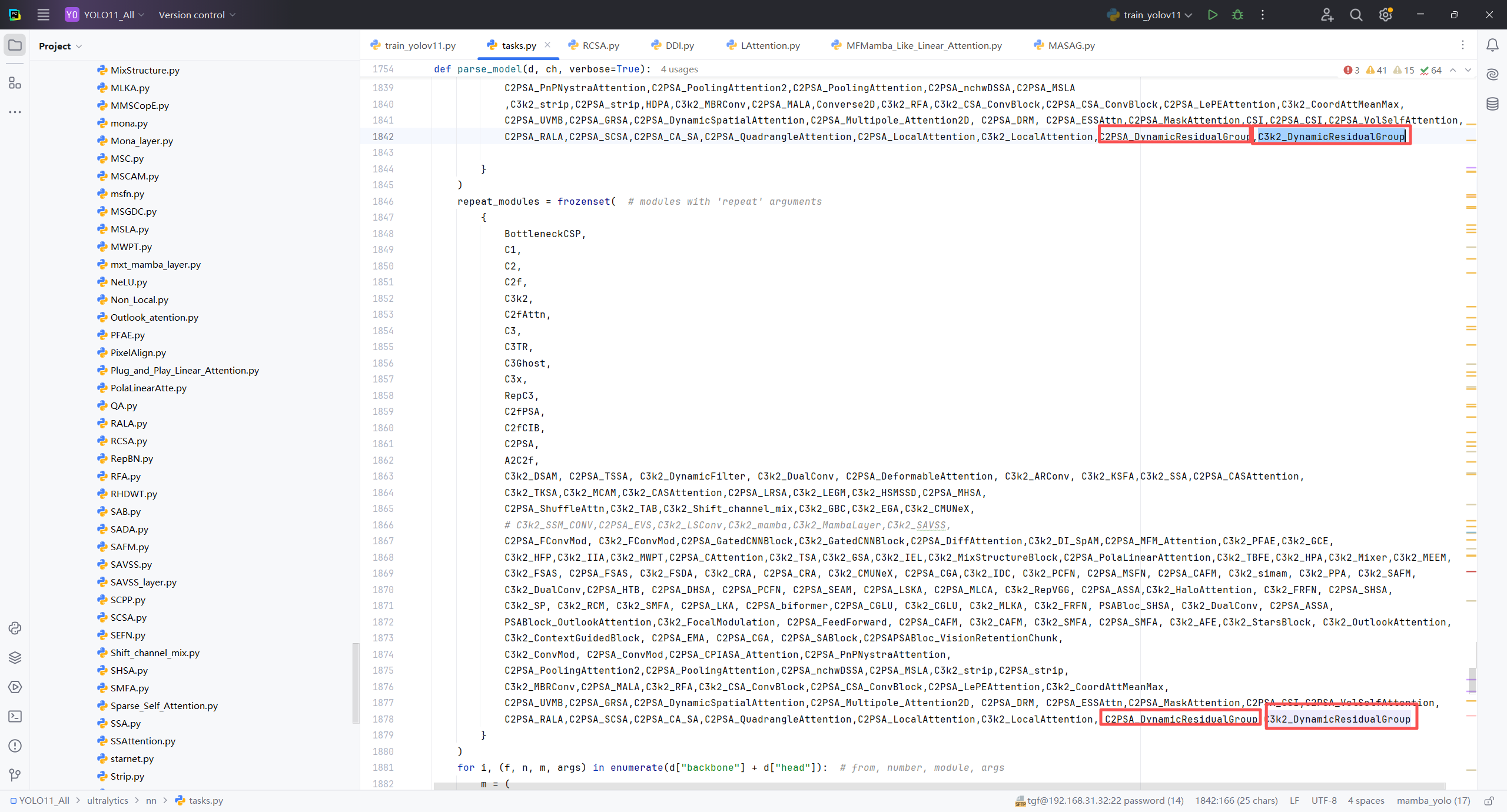Image resolution: width=1507 pixels, height=812 pixels.
Task: Open the Git version control tool window
Action: coord(15,775)
